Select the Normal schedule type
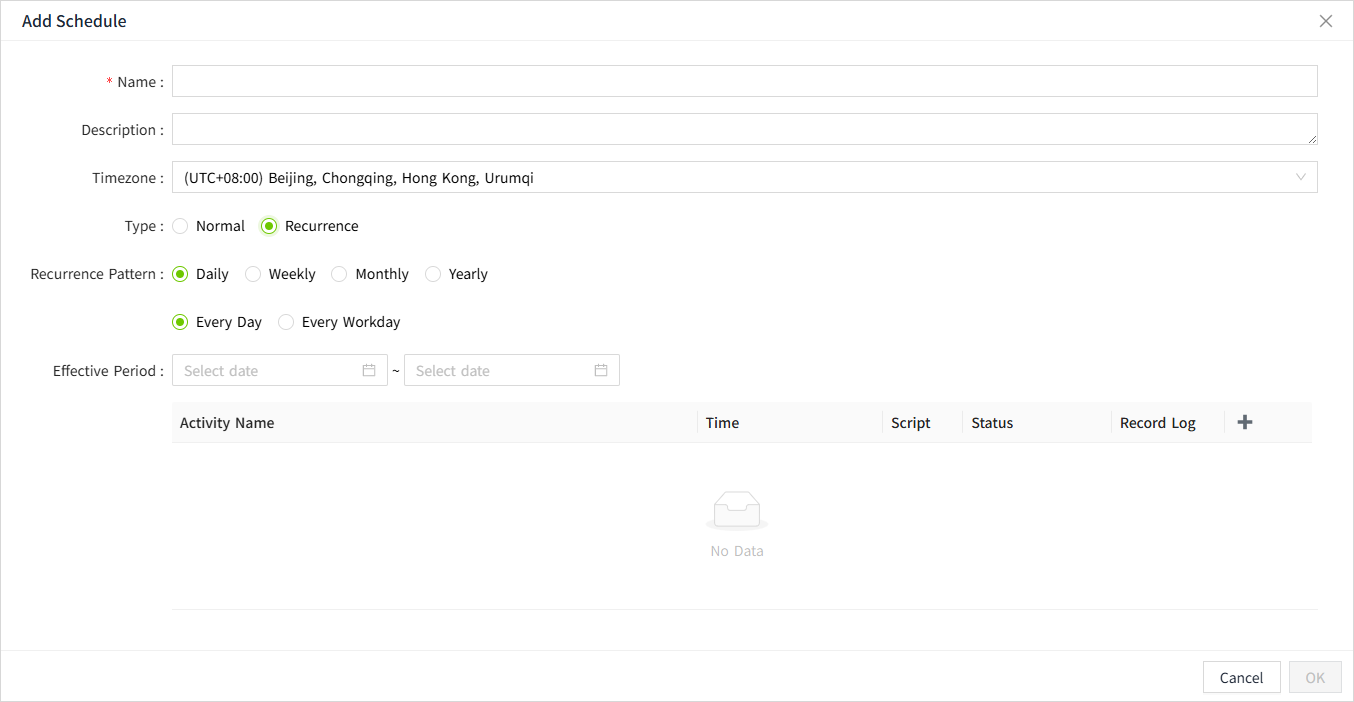The width and height of the screenshot is (1354, 702). (x=180, y=226)
